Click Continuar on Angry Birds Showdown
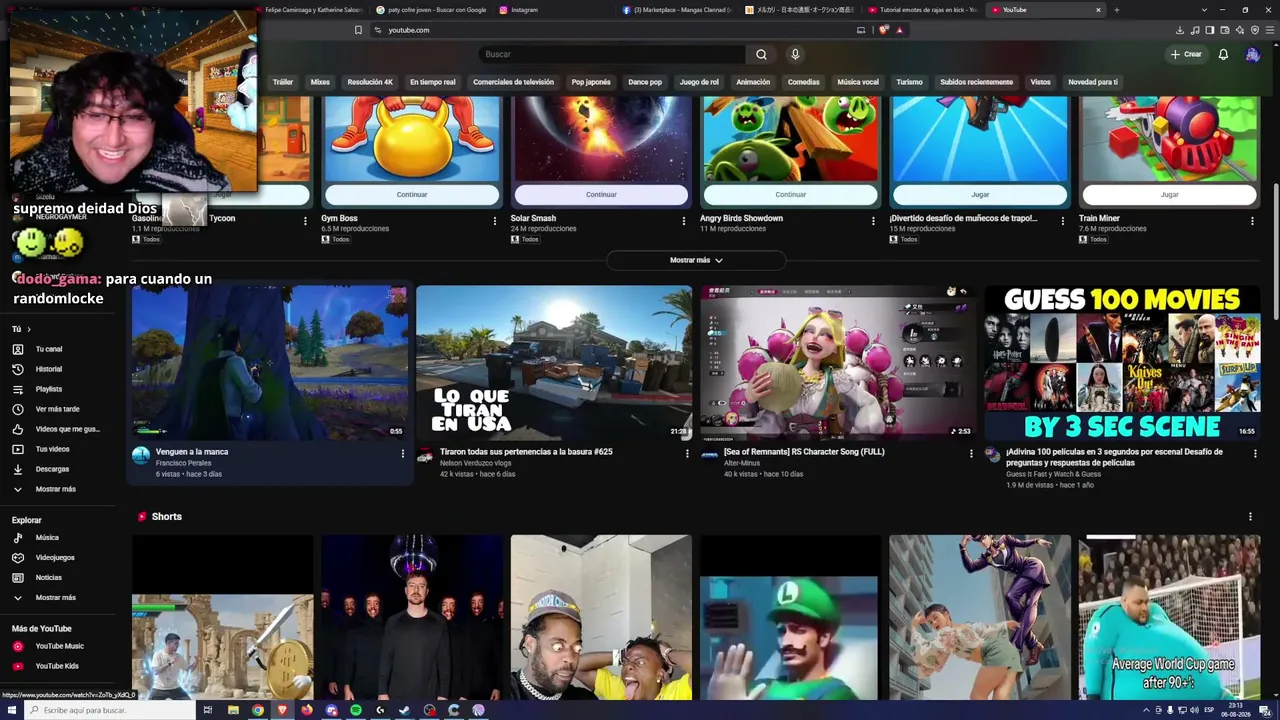The height and width of the screenshot is (720, 1280). coord(790,195)
